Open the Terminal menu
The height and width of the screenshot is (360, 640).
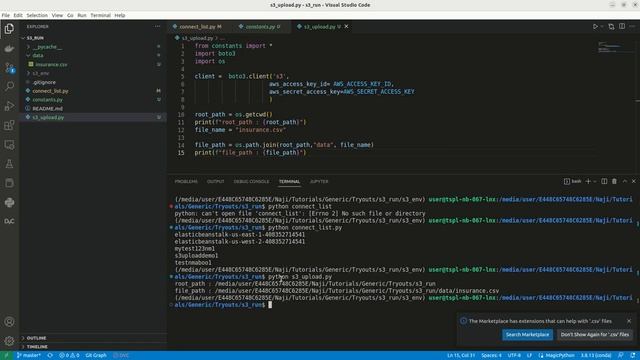100,15
